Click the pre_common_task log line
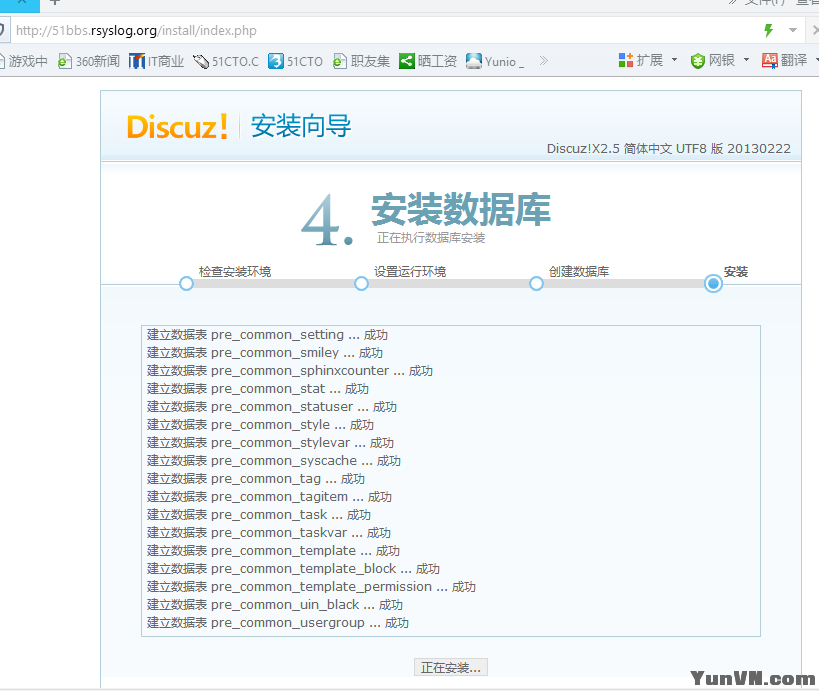This screenshot has height=691, width=819. pyautogui.click(x=259, y=515)
